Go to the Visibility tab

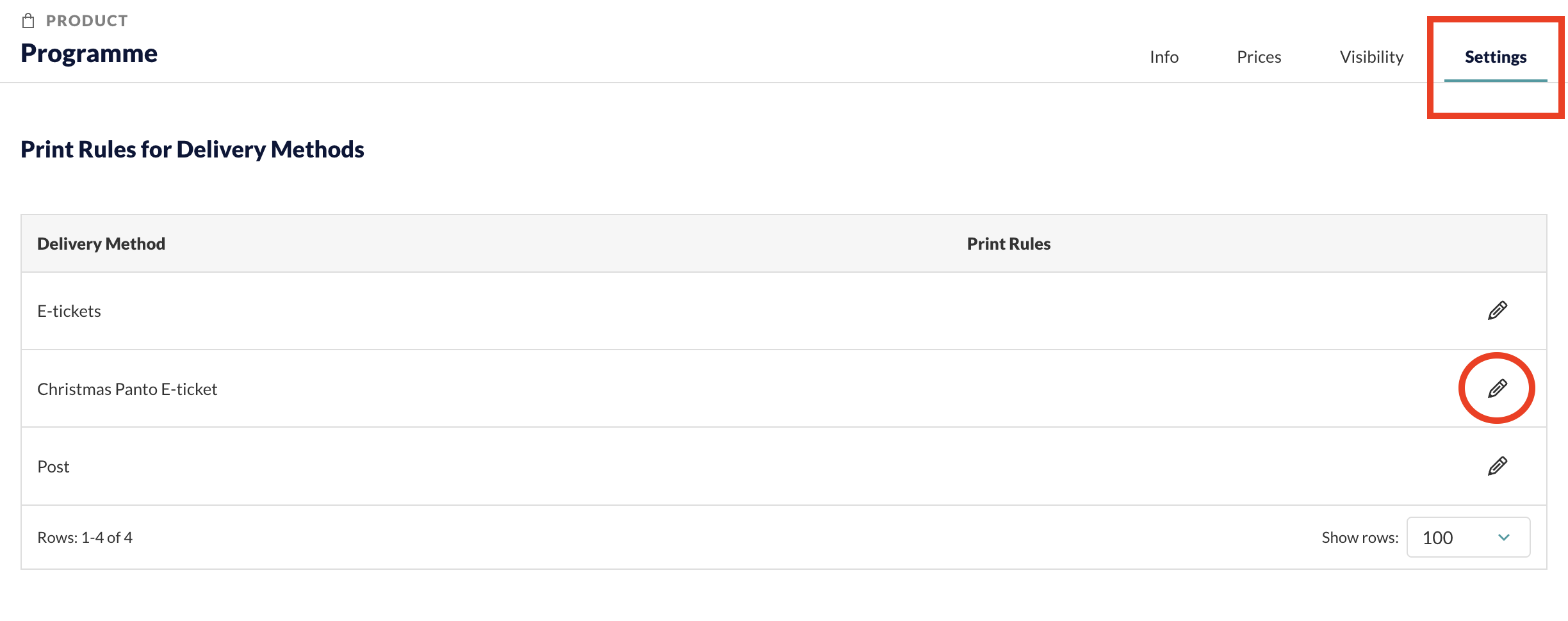click(x=1371, y=57)
